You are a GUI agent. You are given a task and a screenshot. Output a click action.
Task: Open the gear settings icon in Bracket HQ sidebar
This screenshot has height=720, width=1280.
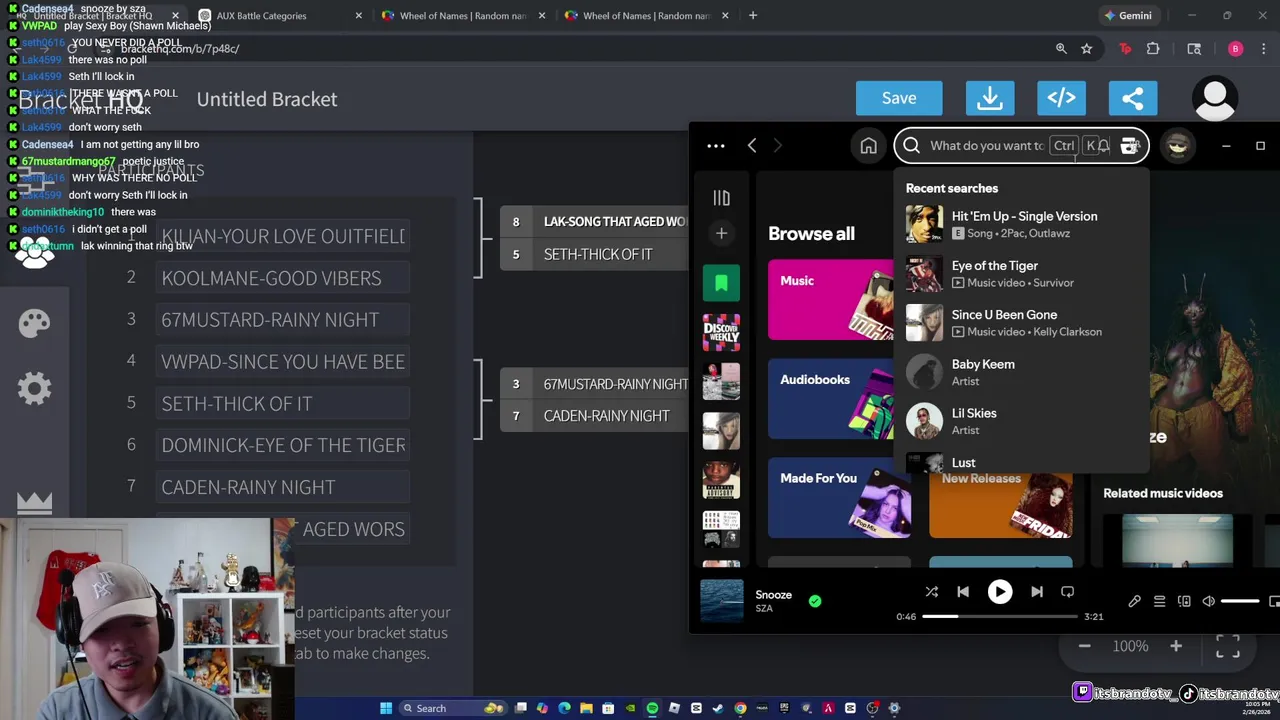(x=34, y=388)
